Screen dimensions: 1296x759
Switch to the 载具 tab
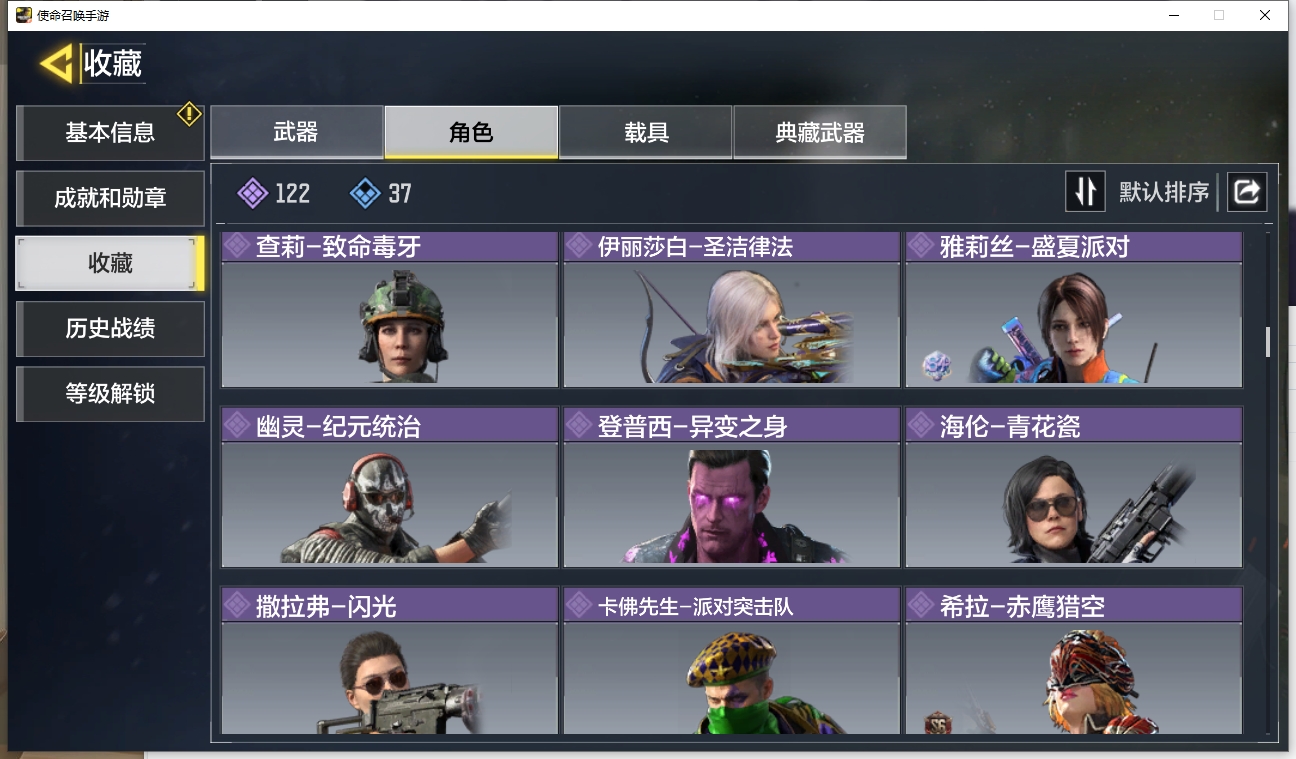click(x=646, y=132)
